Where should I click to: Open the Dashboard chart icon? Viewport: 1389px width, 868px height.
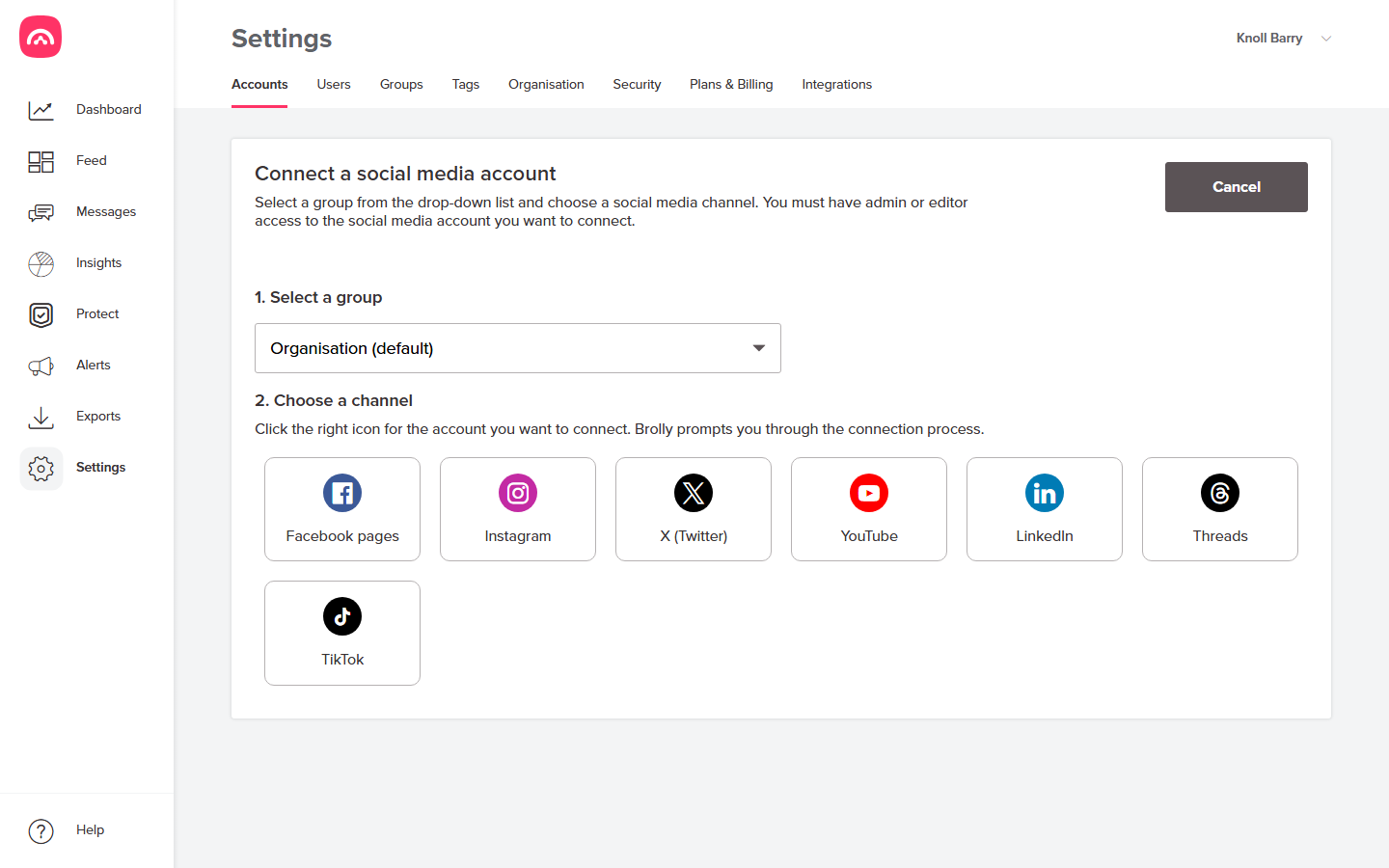(x=41, y=110)
